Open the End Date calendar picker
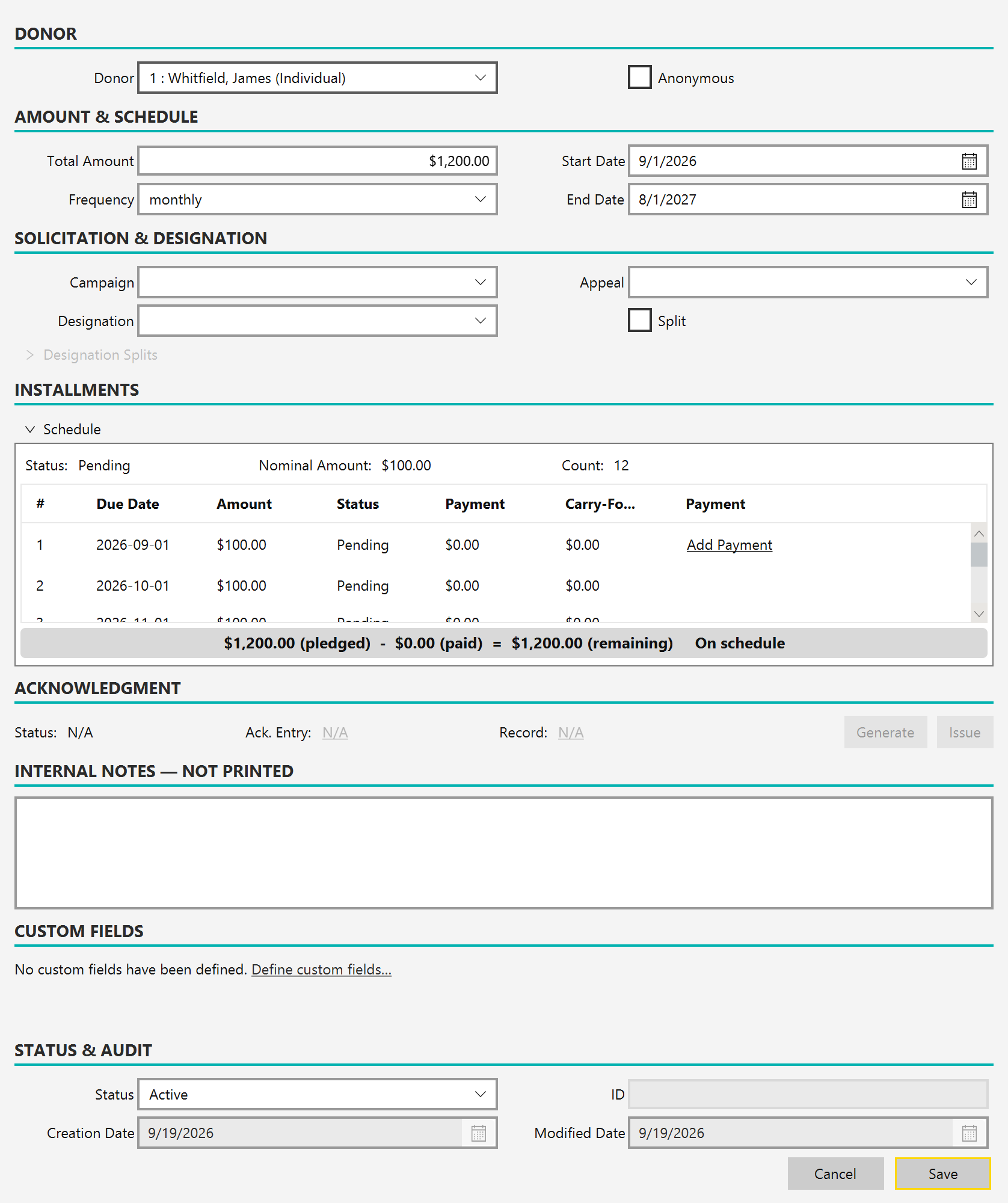This screenshot has width=1008, height=1203. (x=969, y=200)
